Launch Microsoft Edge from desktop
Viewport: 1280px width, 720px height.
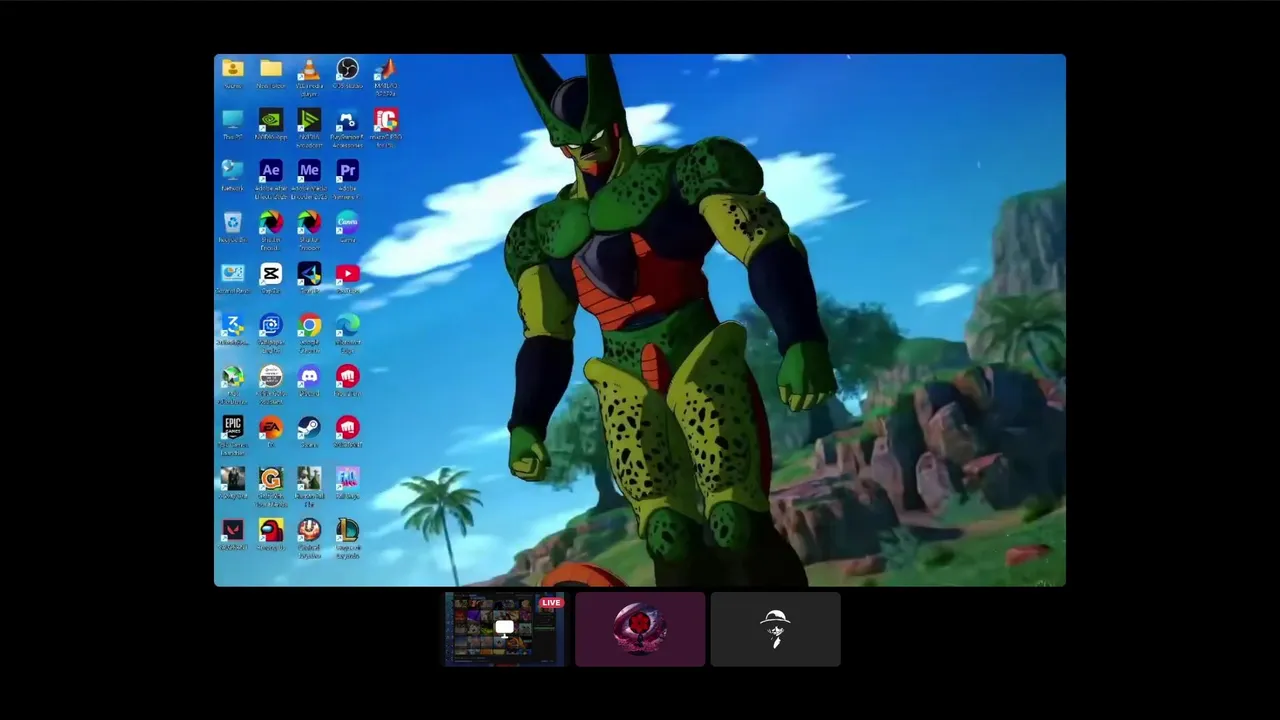point(347,332)
